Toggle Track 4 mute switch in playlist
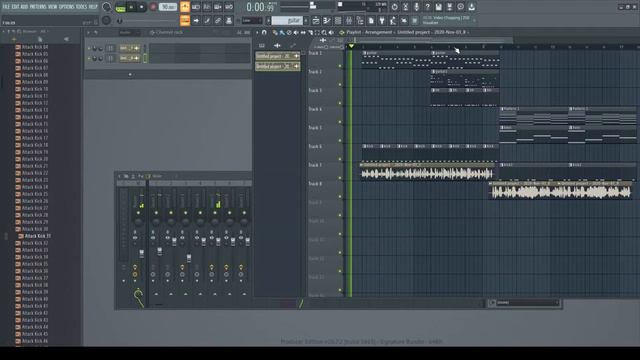640x360 pixels. tap(340, 122)
